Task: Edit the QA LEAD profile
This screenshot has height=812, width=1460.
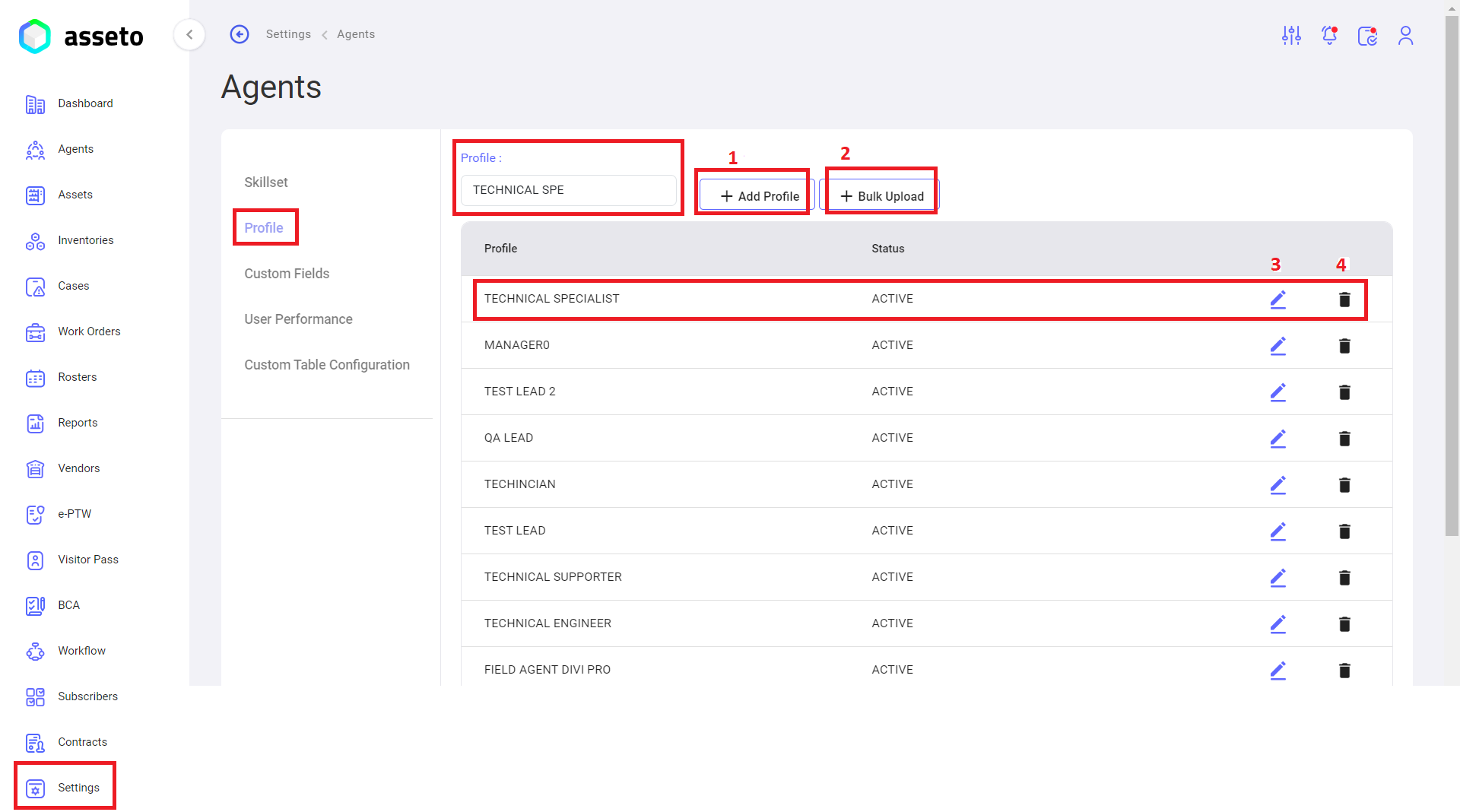Action: click(x=1277, y=439)
